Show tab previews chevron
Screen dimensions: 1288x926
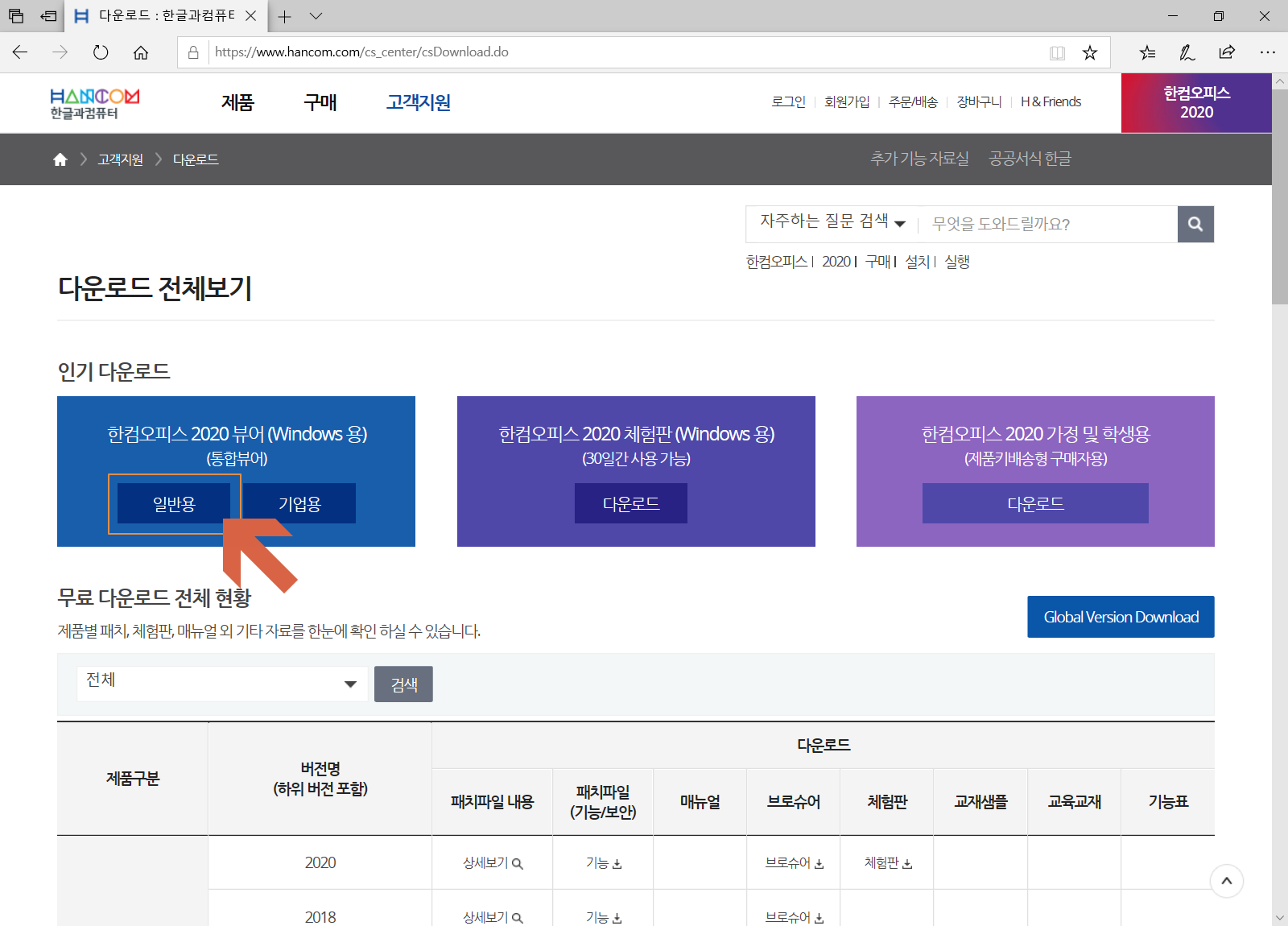click(316, 16)
